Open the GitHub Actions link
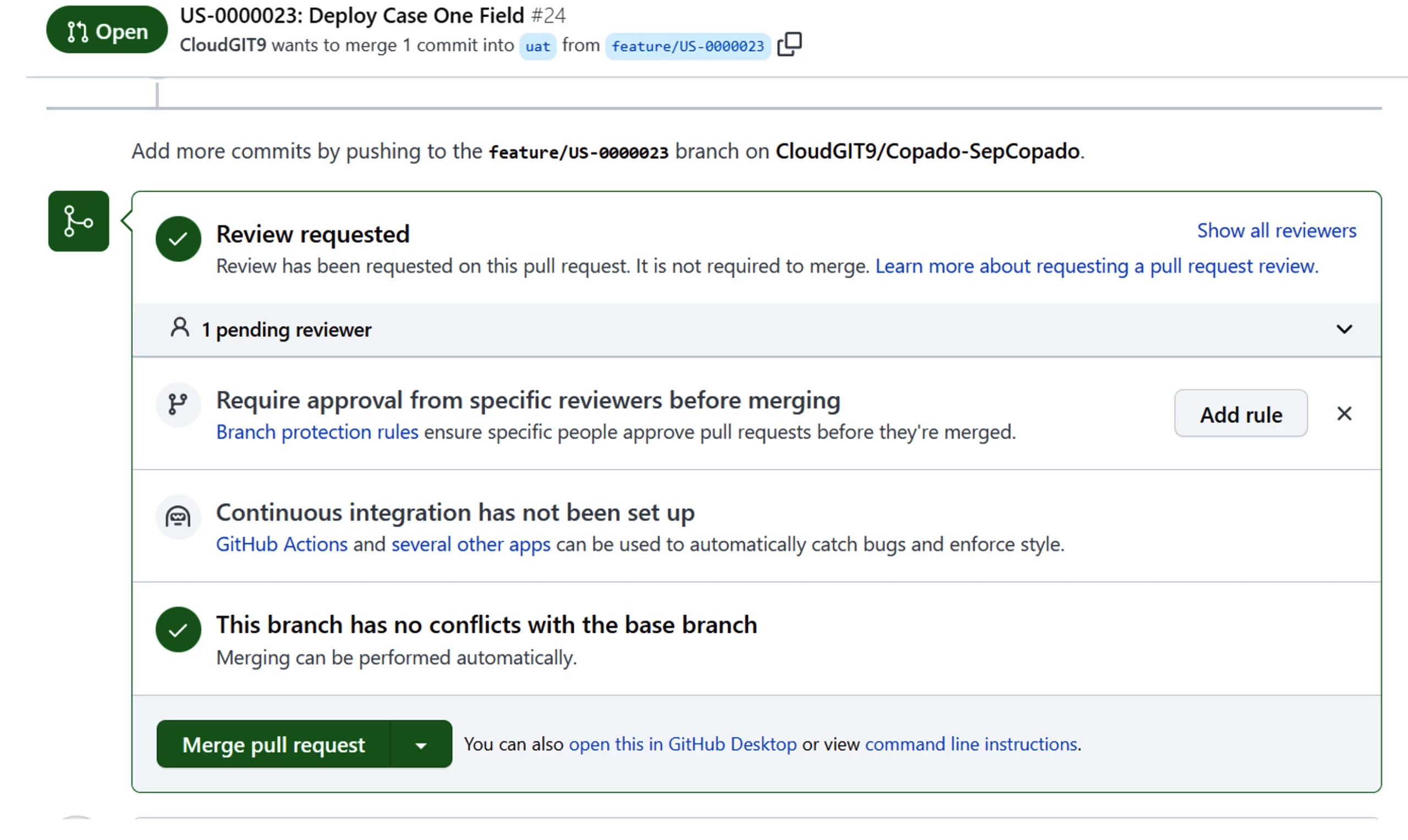The height and width of the screenshot is (840, 1408). [x=282, y=544]
